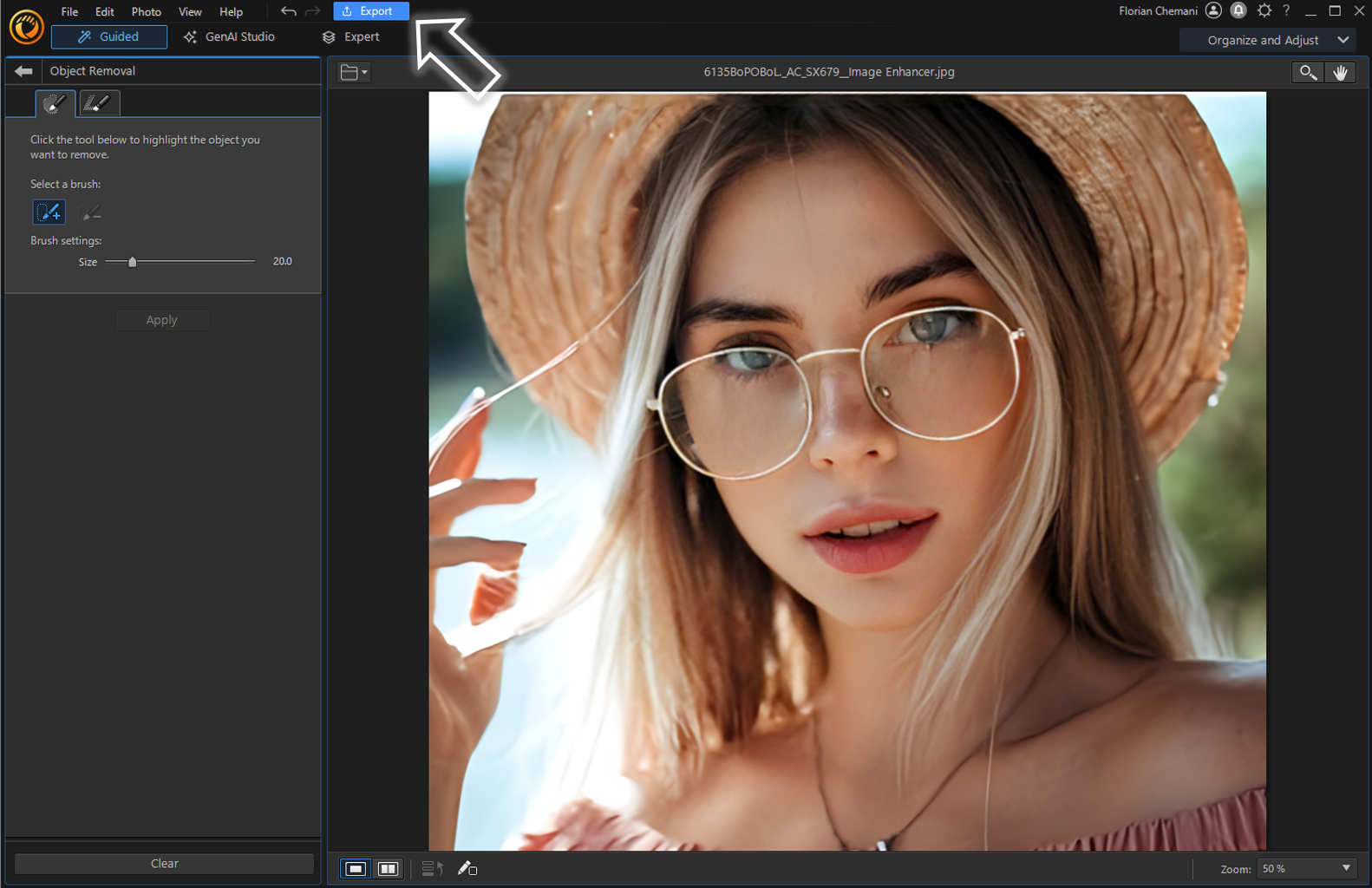
Task: Switch to Guided mode
Action: click(x=109, y=36)
